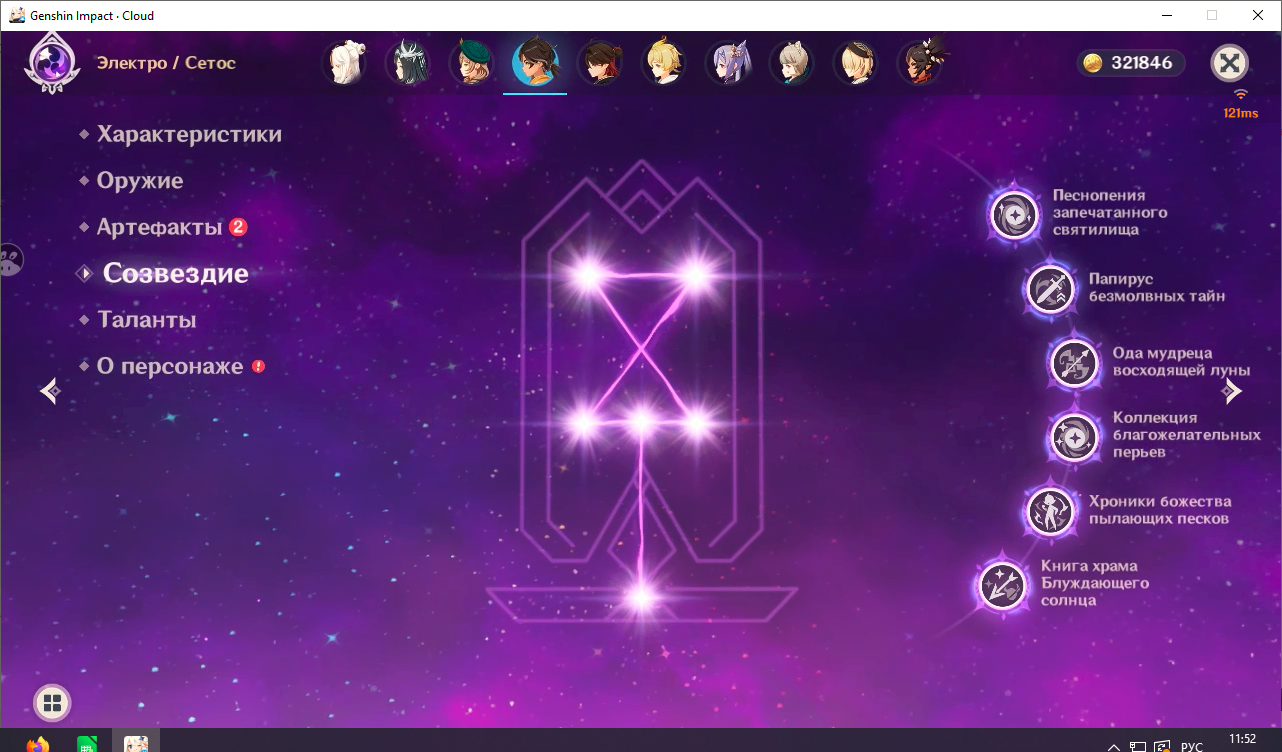Select the Созвездие menu section
Viewport: 1282px width, 752px height.
pos(175,273)
